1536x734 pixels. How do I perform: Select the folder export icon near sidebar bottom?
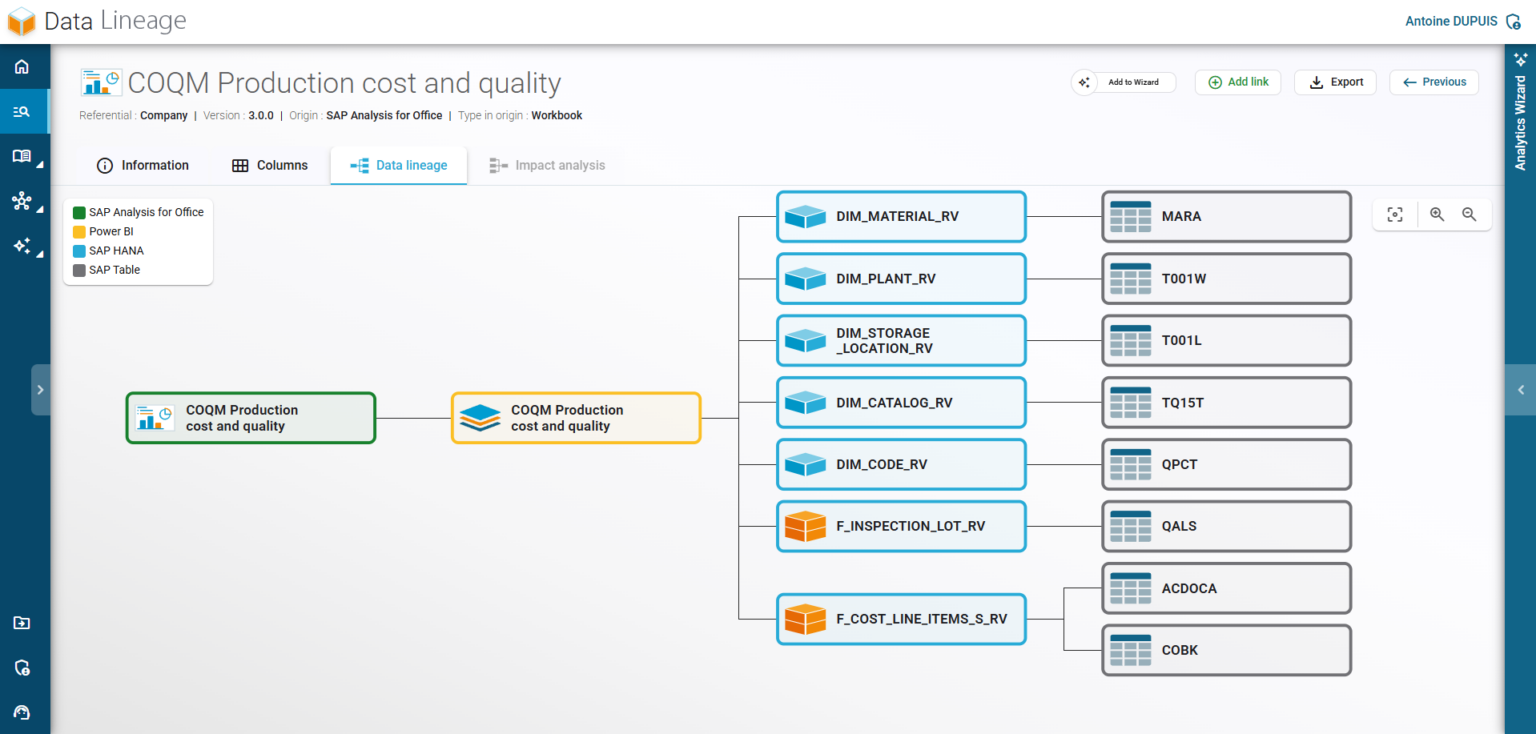(21, 622)
